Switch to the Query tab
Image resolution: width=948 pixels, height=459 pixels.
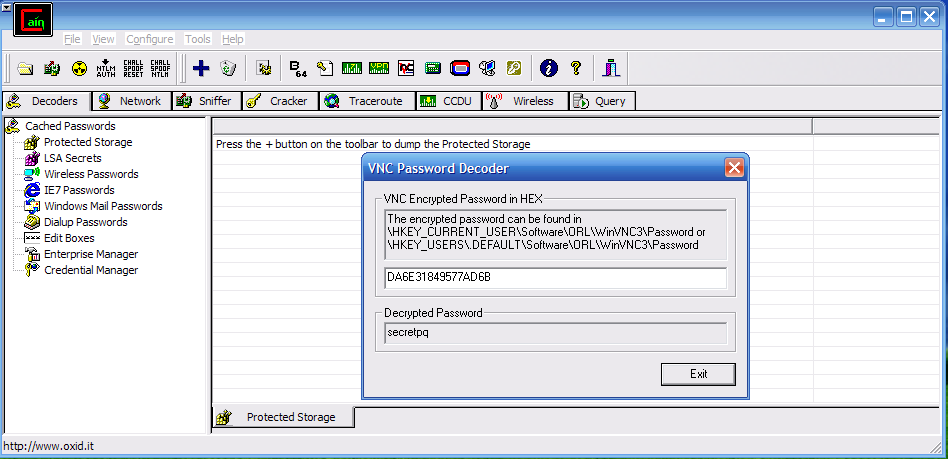coord(602,101)
